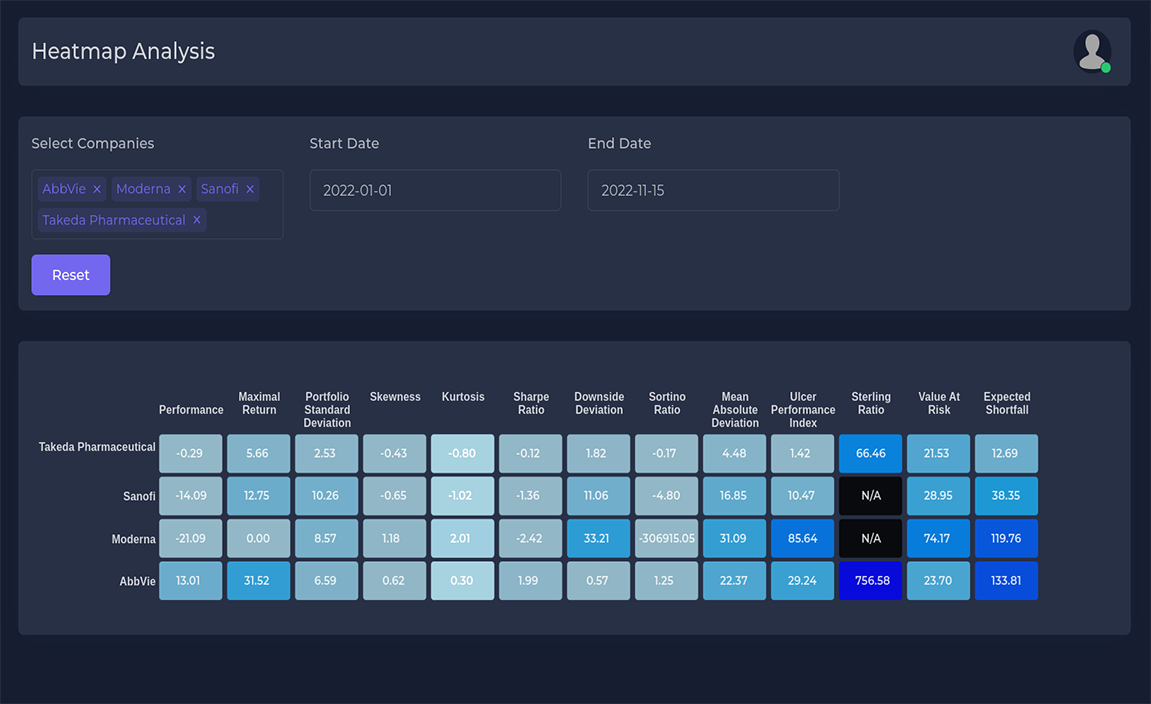Click the Performance column header
Image resolution: width=1151 pixels, height=704 pixels.
(191, 410)
